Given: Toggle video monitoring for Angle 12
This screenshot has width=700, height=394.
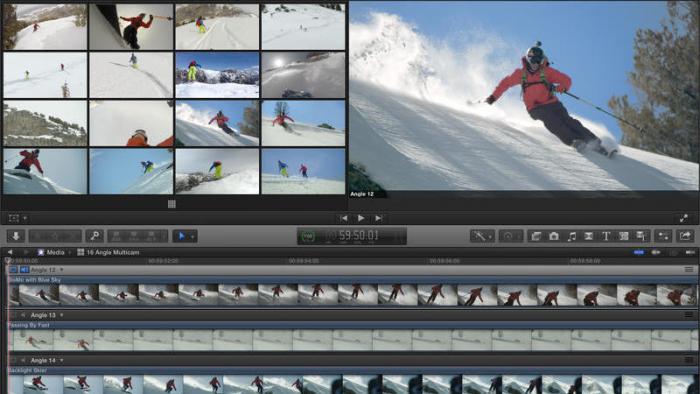Looking at the screenshot, I should pyautogui.click(x=13, y=270).
